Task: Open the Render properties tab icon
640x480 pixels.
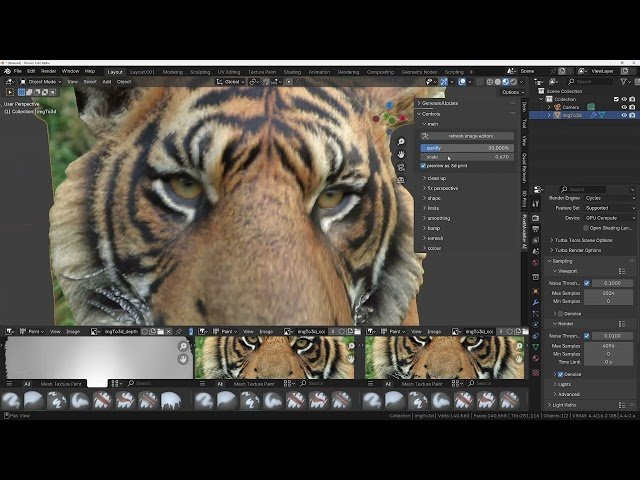Action: [x=536, y=218]
